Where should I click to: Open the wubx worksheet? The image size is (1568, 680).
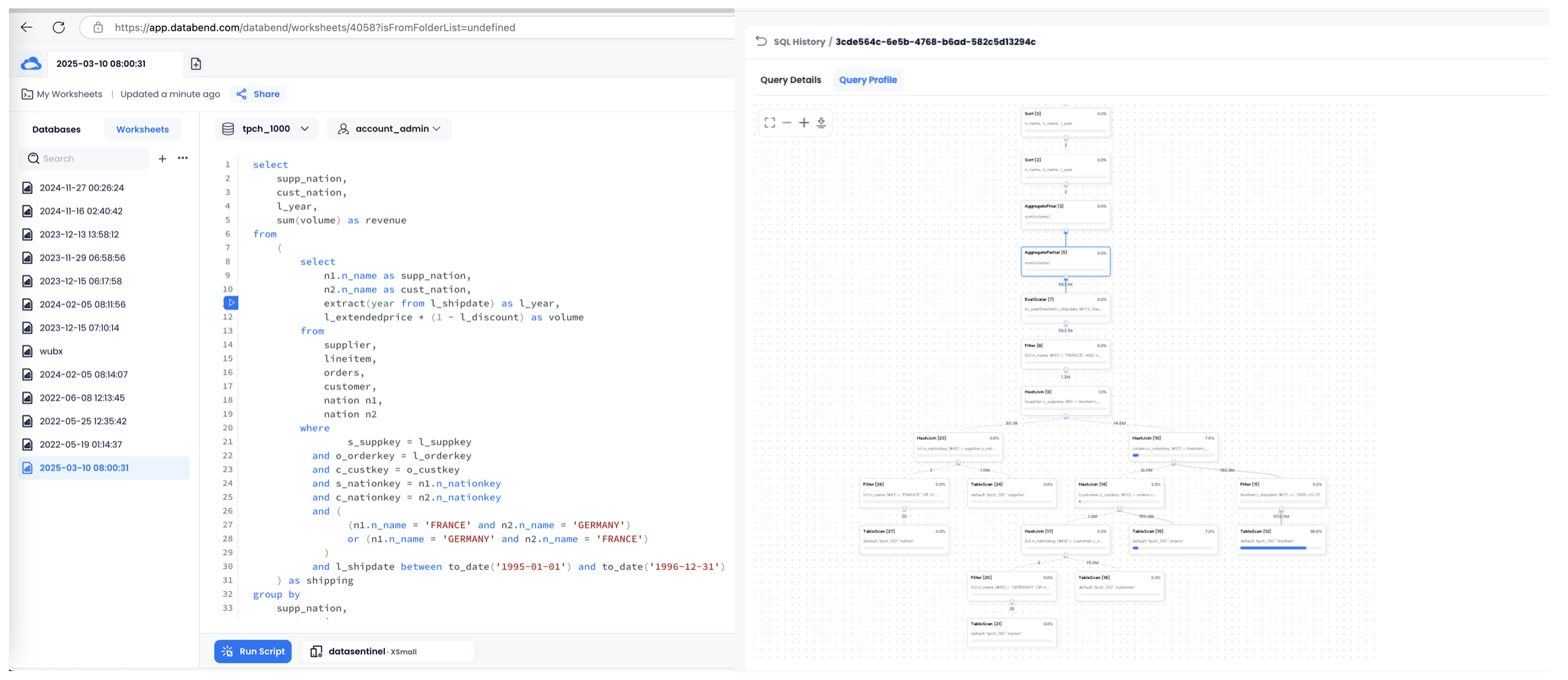click(x=104, y=351)
